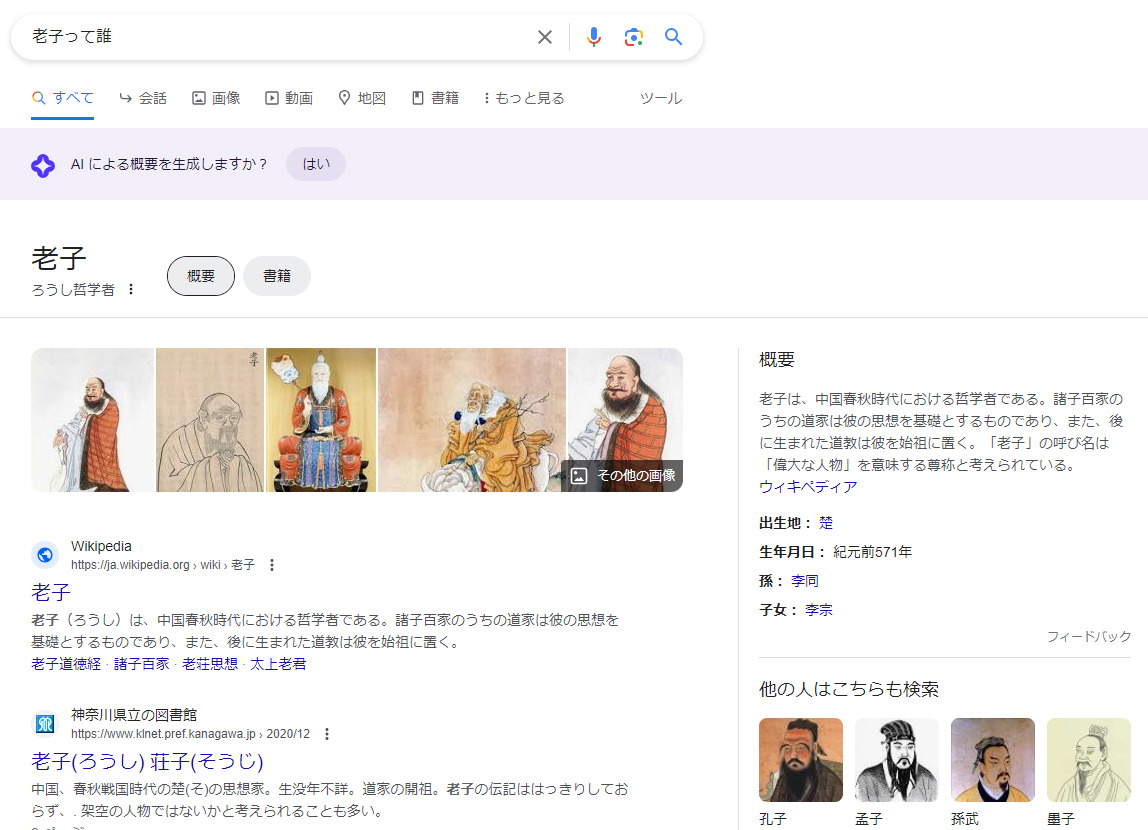The width and height of the screenshot is (1148, 830).
Task: Open the 孫武 portrait thumbnail
Action: [x=993, y=760]
